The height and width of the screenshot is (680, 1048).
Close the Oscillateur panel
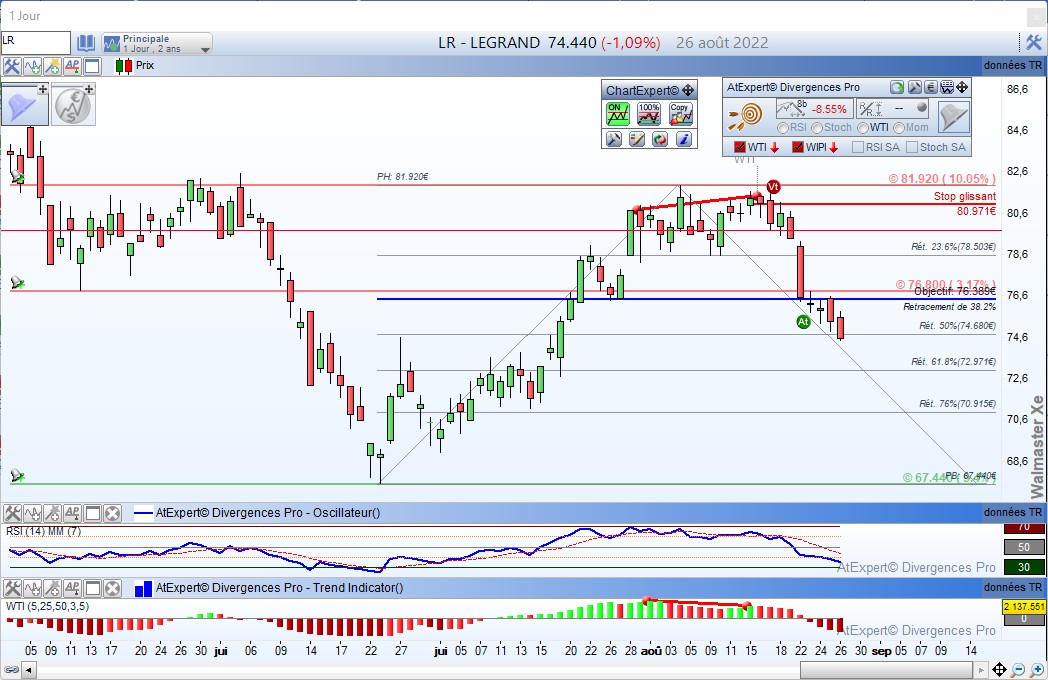pos(112,514)
